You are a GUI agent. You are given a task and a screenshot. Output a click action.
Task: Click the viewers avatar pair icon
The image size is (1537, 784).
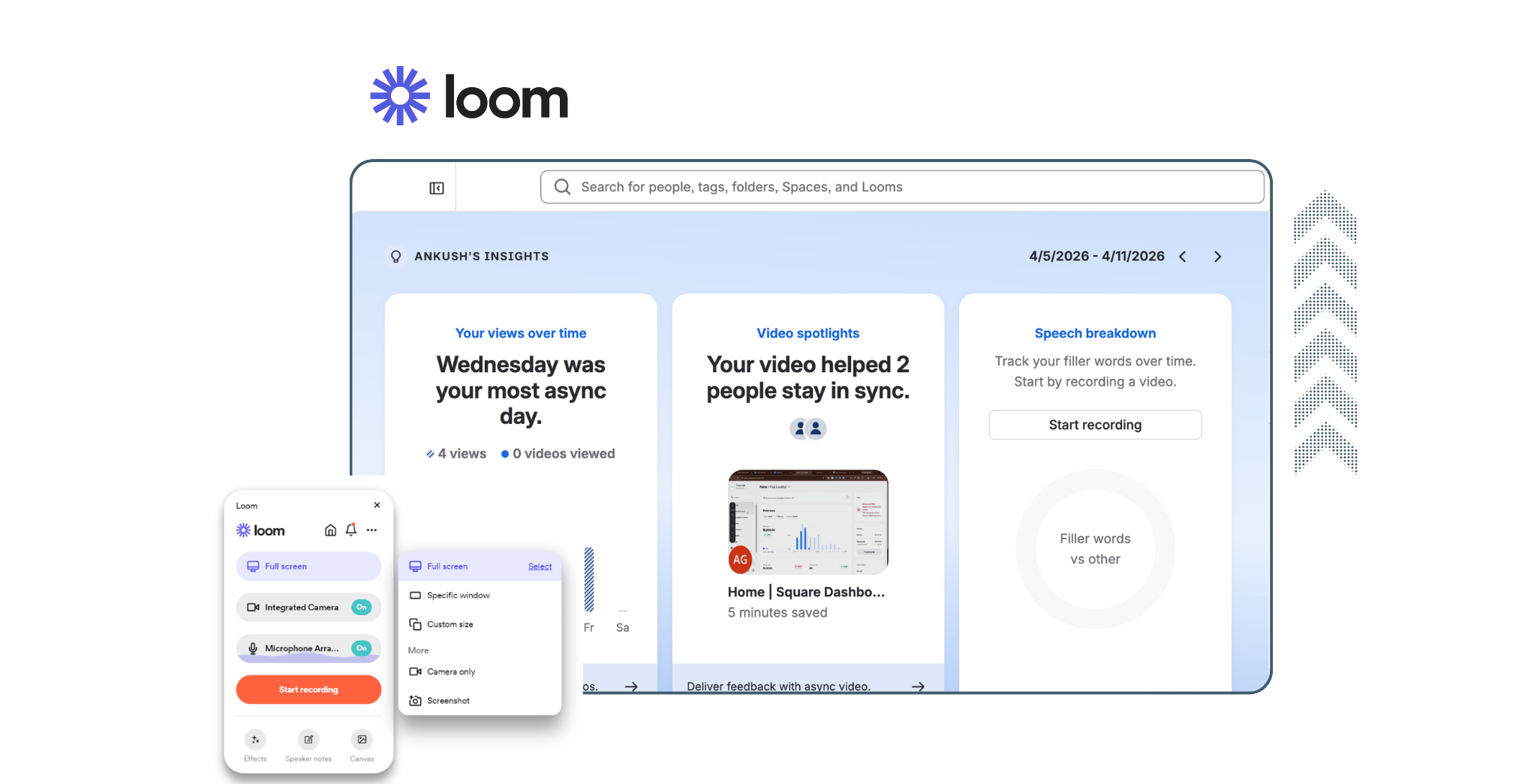808,428
